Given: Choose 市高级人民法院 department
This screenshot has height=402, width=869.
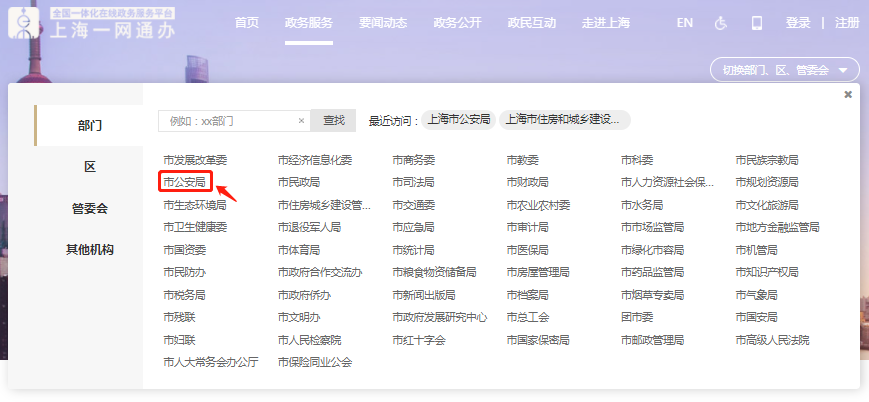Looking at the screenshot, I should [772, 340].
